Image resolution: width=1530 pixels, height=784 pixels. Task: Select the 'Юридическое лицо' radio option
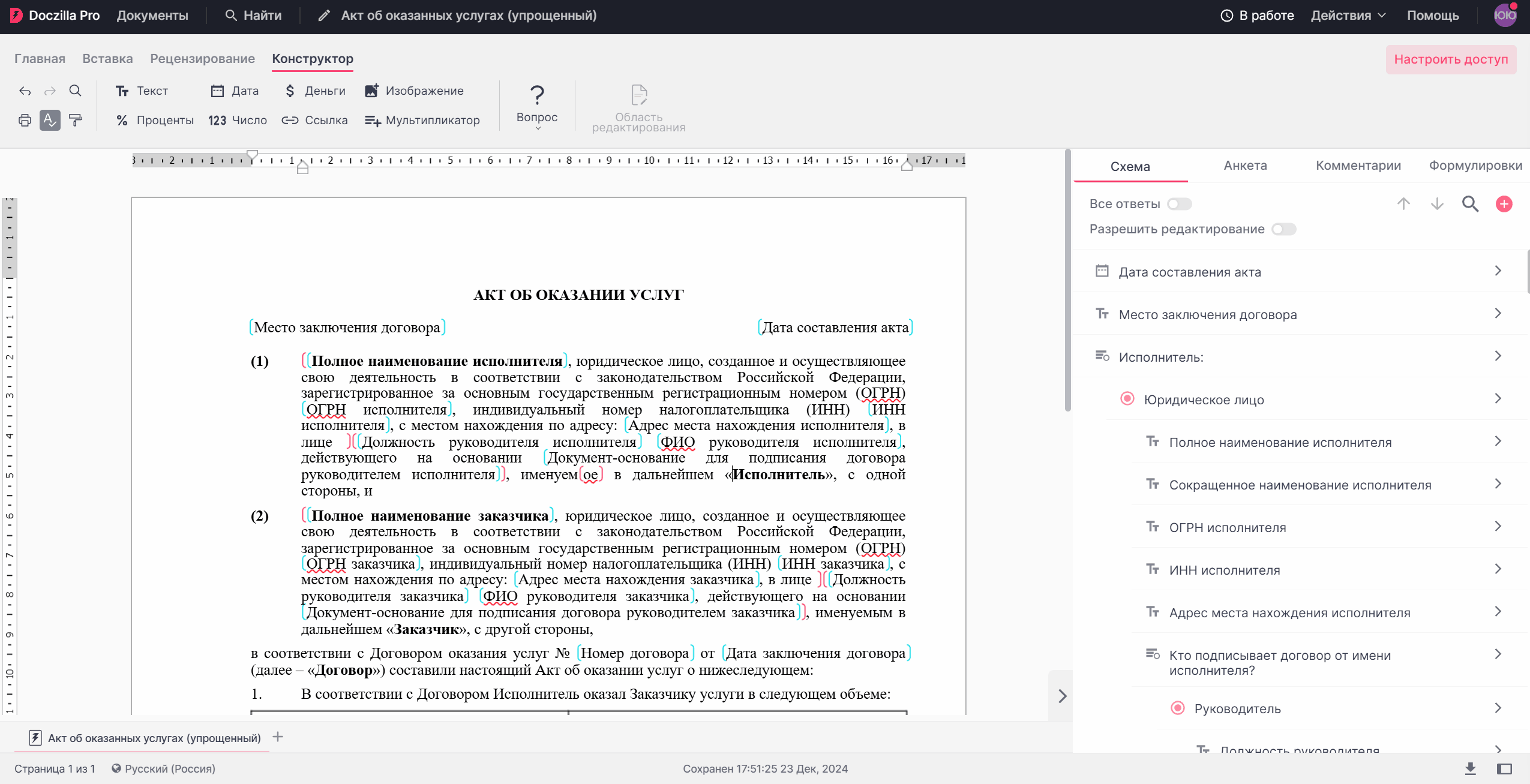coord(1127,399)
